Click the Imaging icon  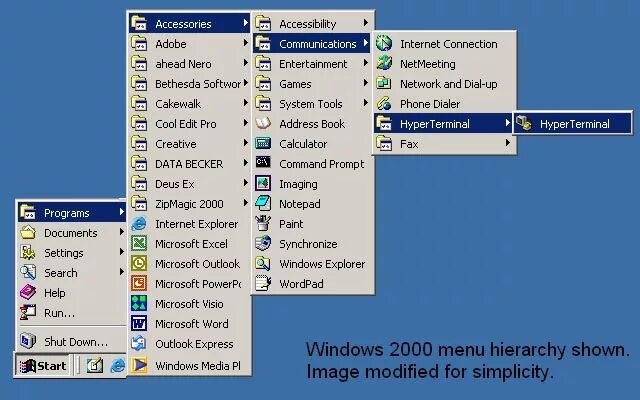263,184
